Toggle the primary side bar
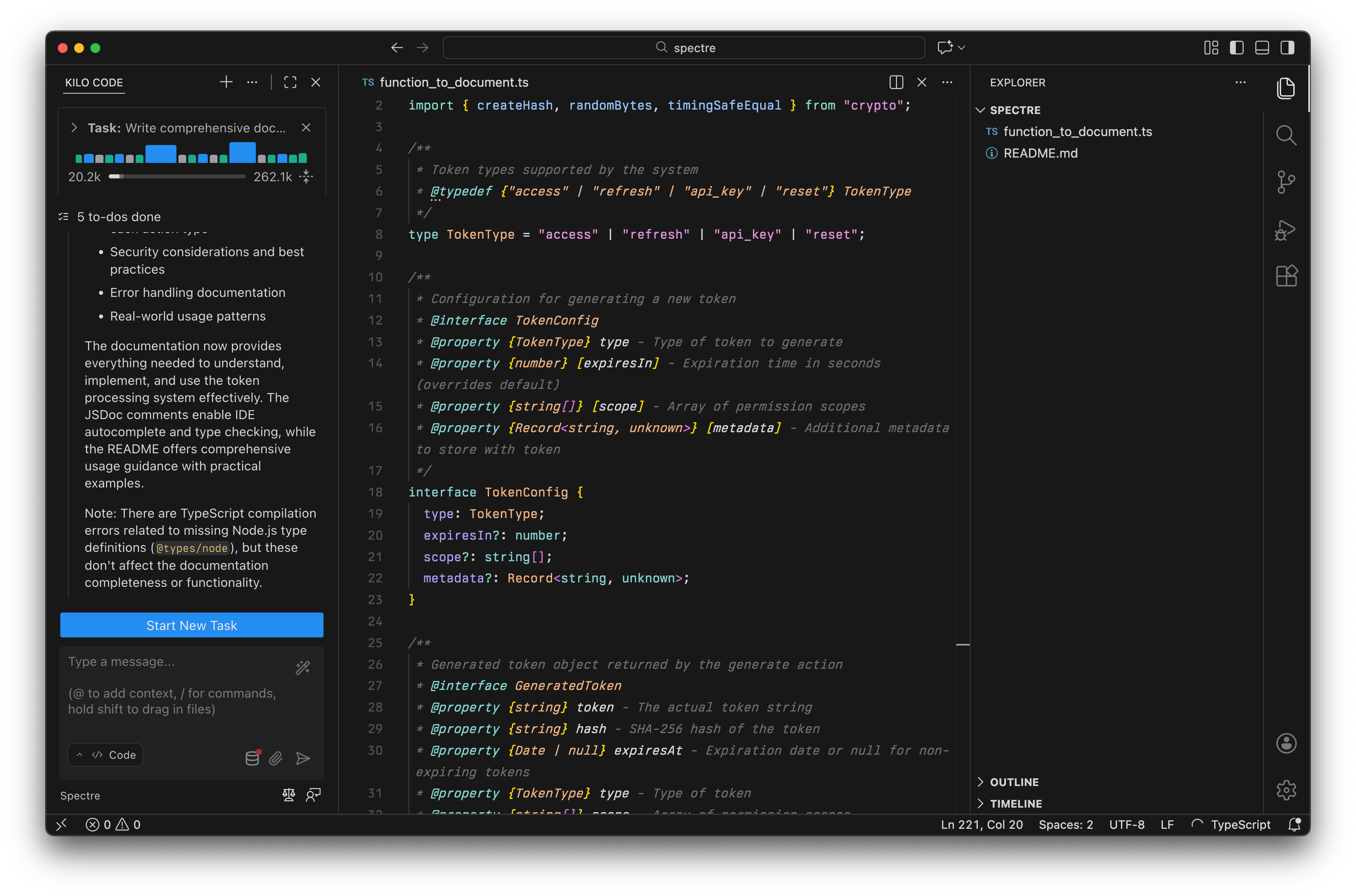This screenshot has height=896, width=1356. click(x=1237, y=47)
